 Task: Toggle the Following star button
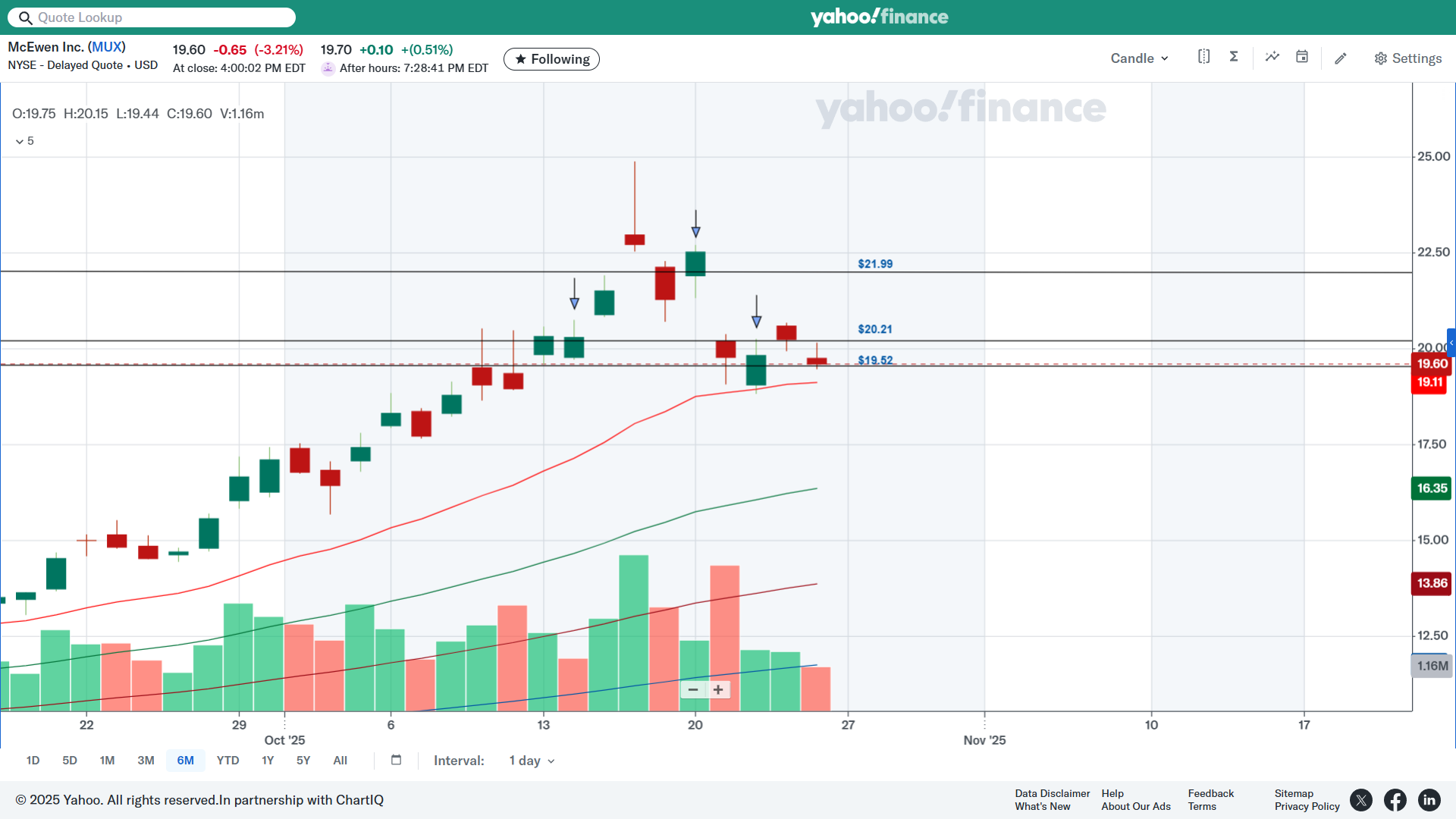pyautogui.click(x=551, y=59)
